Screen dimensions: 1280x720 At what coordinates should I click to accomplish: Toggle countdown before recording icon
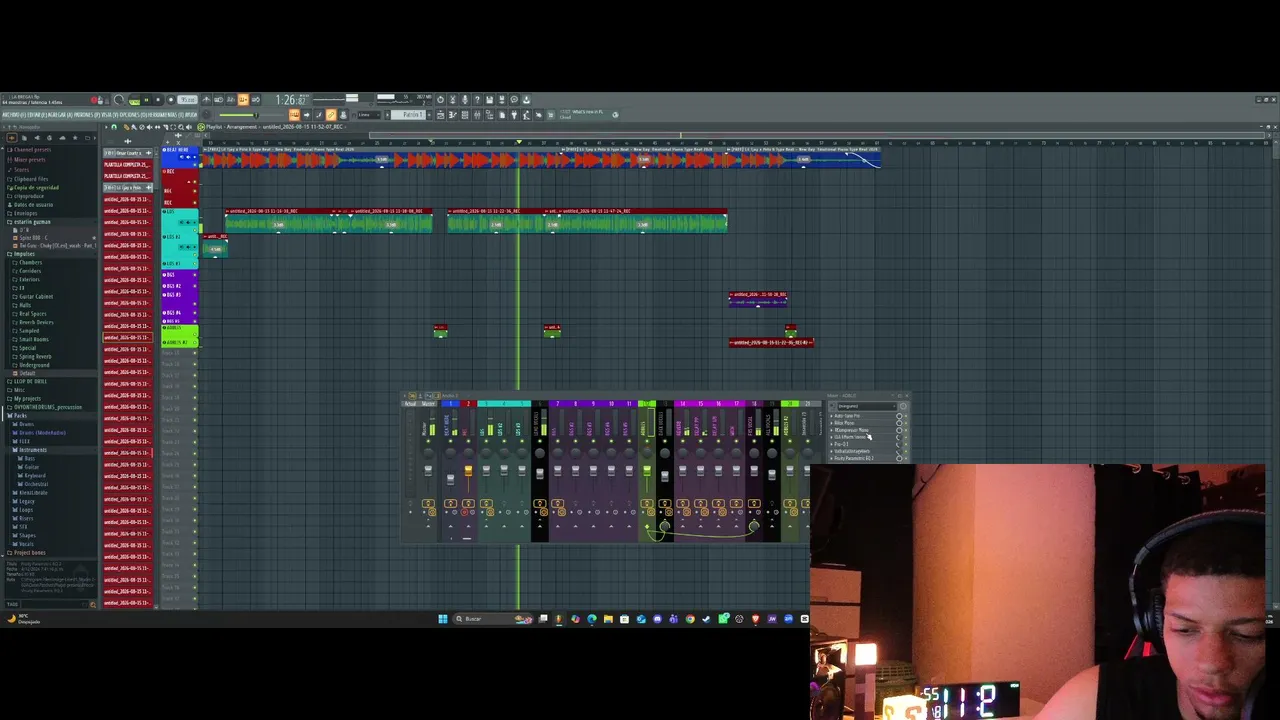[x=231, y=100]
